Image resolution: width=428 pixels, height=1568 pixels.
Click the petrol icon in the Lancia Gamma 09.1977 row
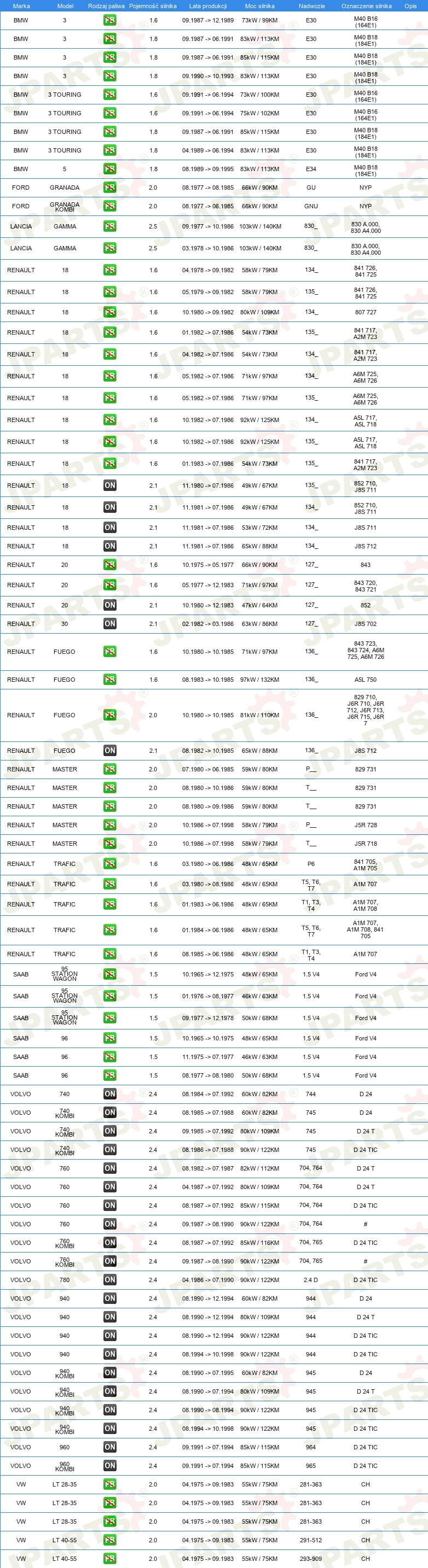(110, 226)
